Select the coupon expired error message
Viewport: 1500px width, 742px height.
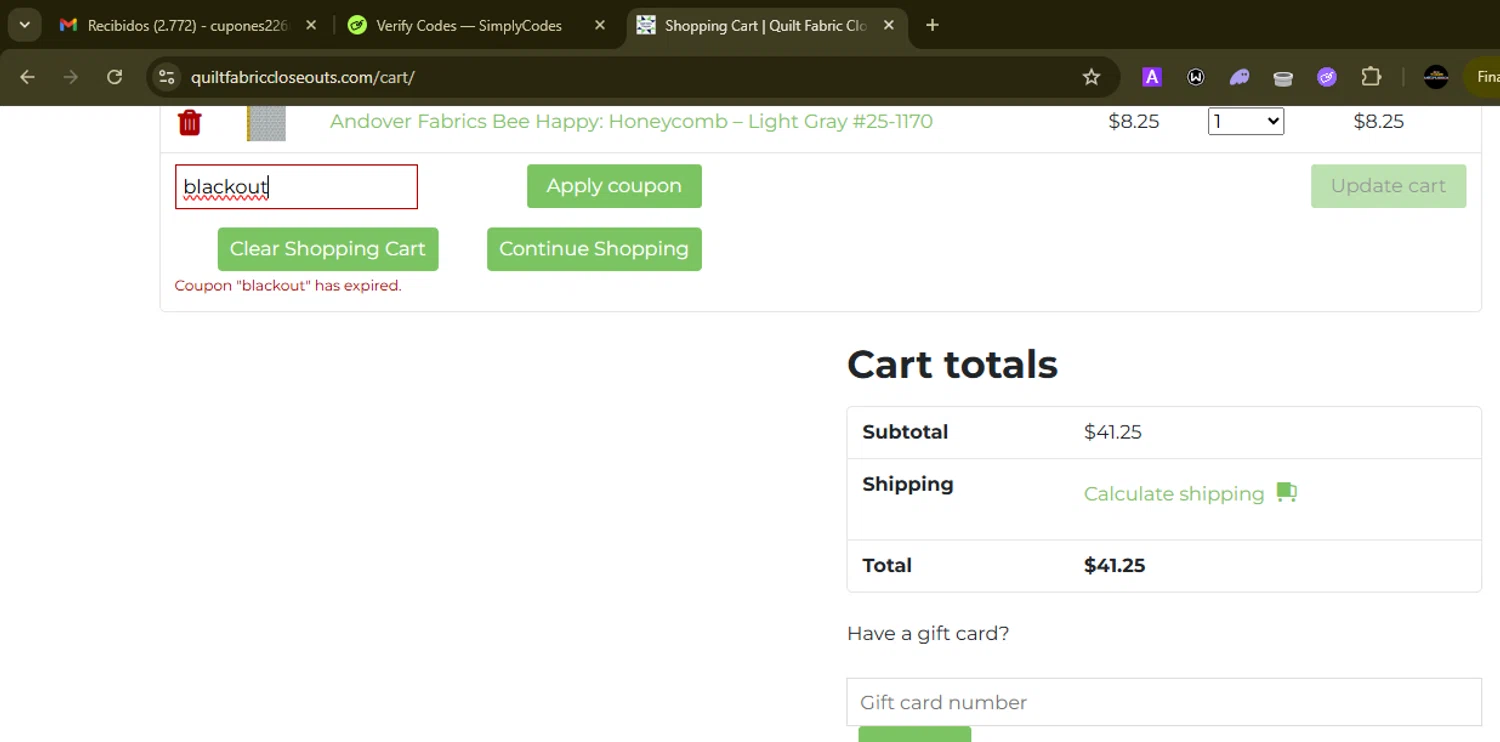[x=288, y=286]
